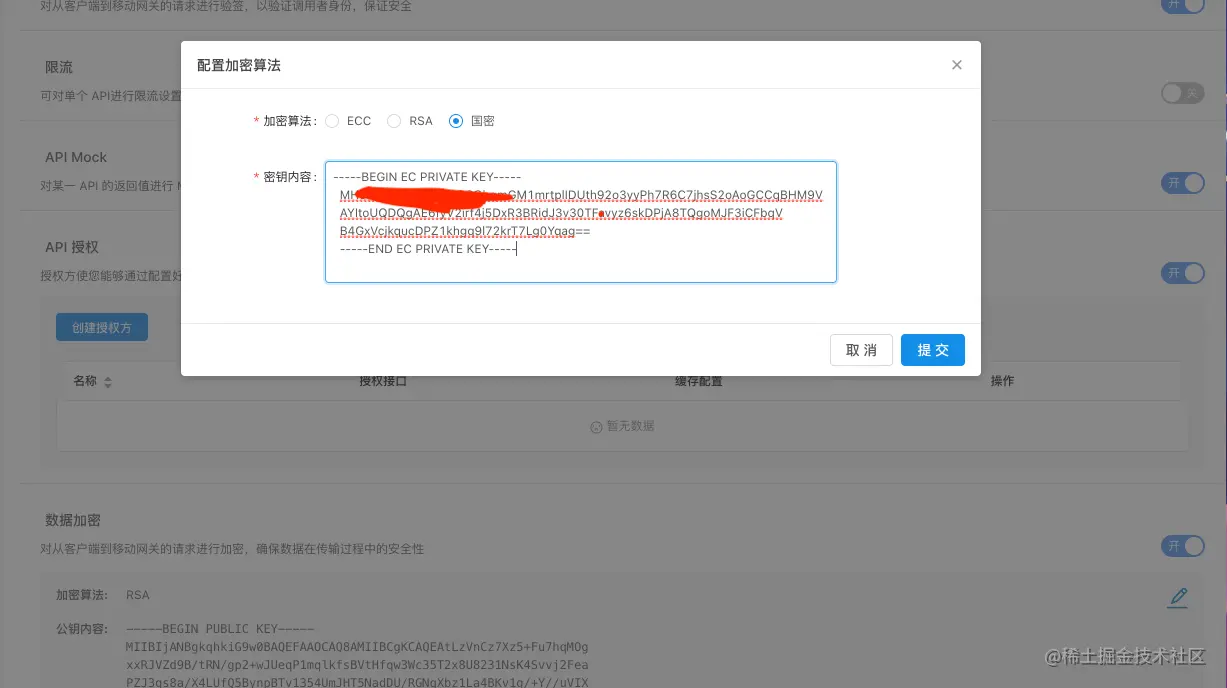This screenshot has height=688, width=1227.
Task: Click the 操作 column header
Action: (x=1002, y=381)
